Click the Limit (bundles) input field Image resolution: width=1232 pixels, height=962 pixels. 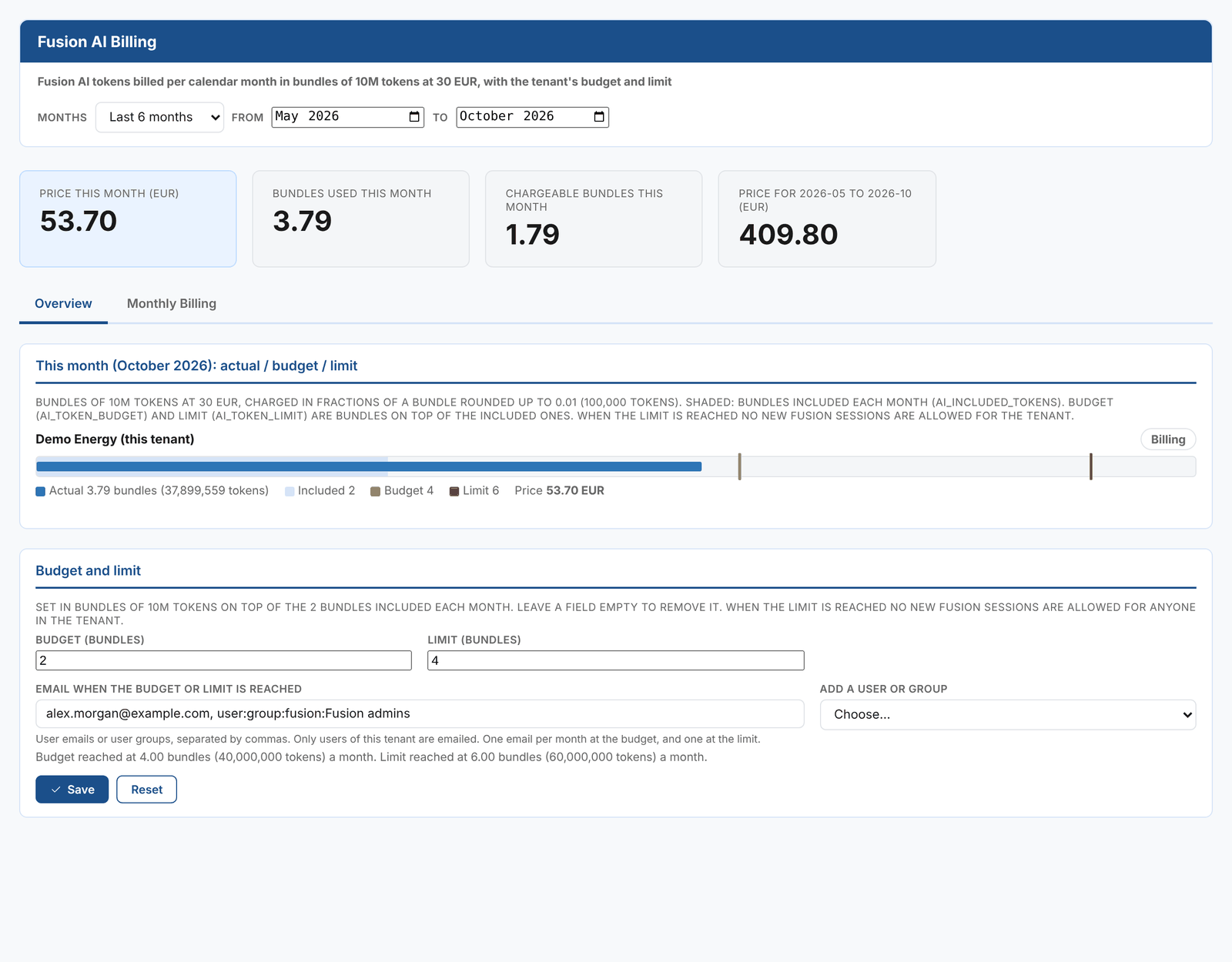(616, 660)
